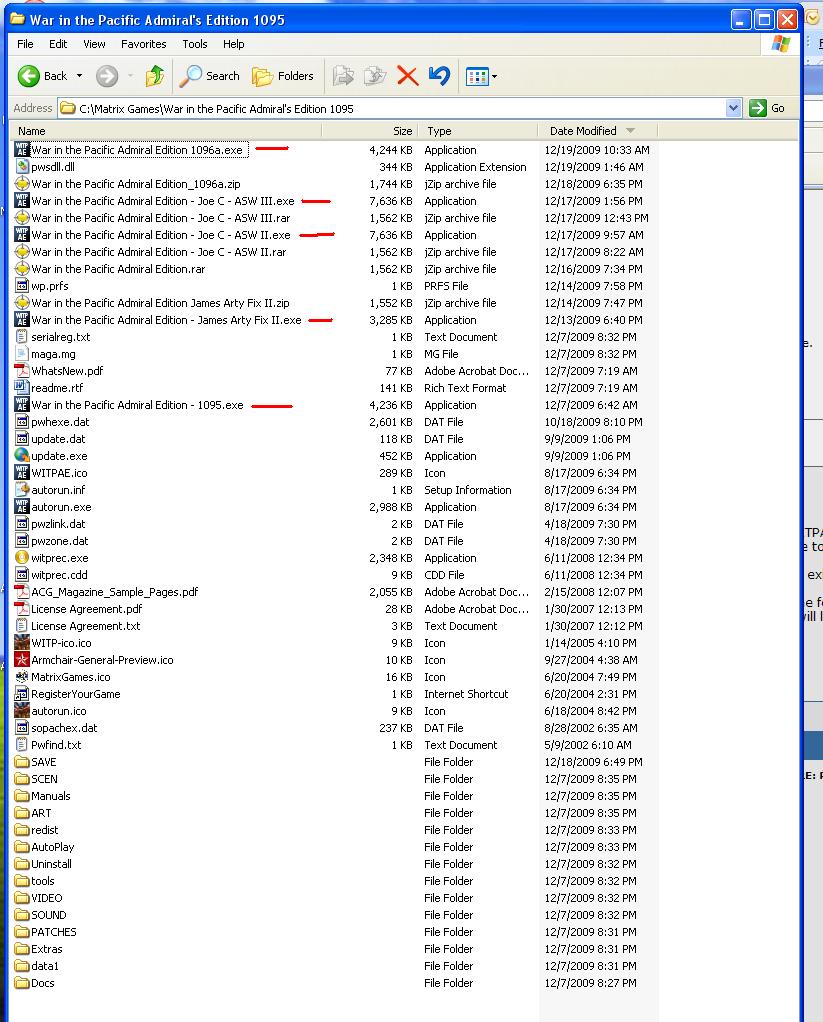
Task: Select the readme.rtf document icon
Action: pyautogui.click(x=22, y=388)
